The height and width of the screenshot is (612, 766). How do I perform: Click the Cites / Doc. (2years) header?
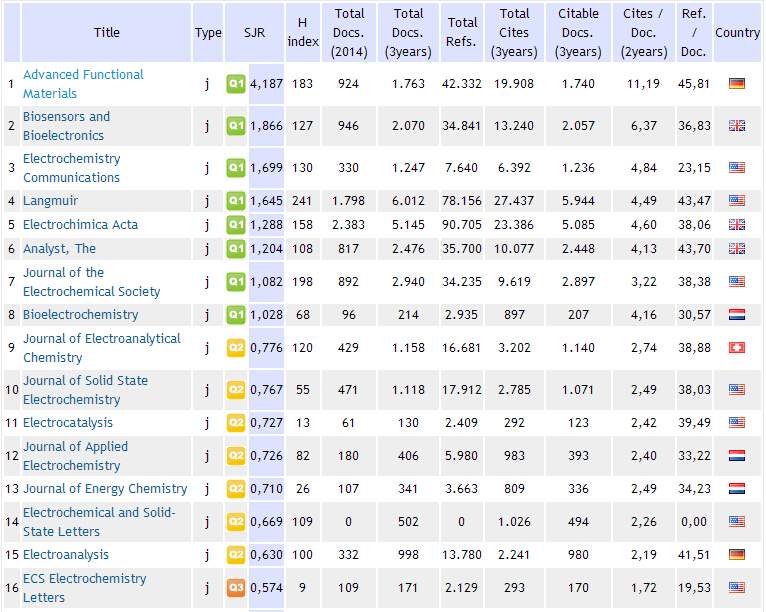coord(643,33)
